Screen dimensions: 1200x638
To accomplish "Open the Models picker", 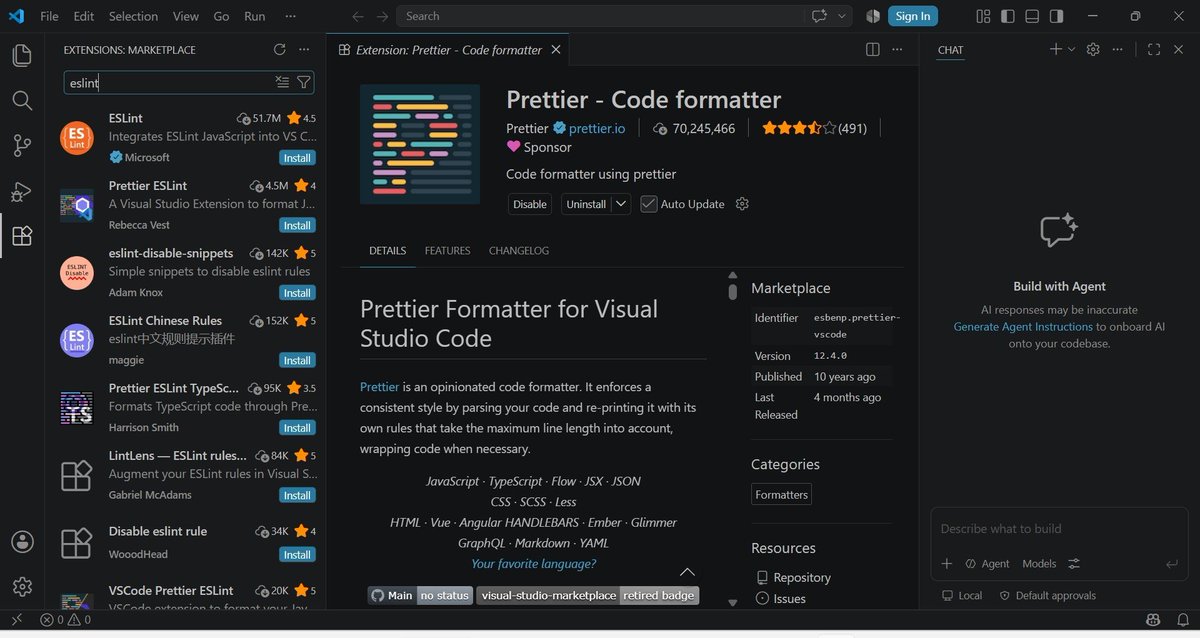I will click(1039, 564).
